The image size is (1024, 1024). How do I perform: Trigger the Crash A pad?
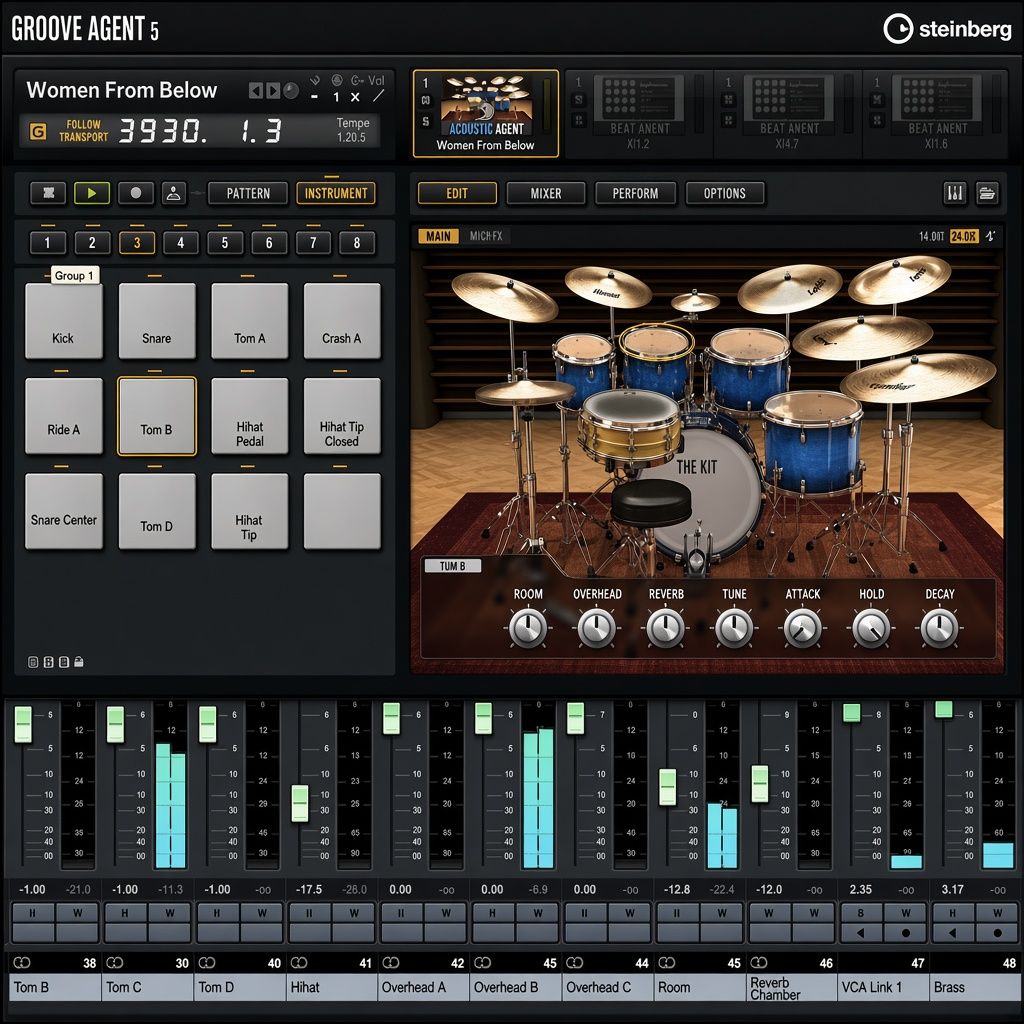tap(342, 321)
